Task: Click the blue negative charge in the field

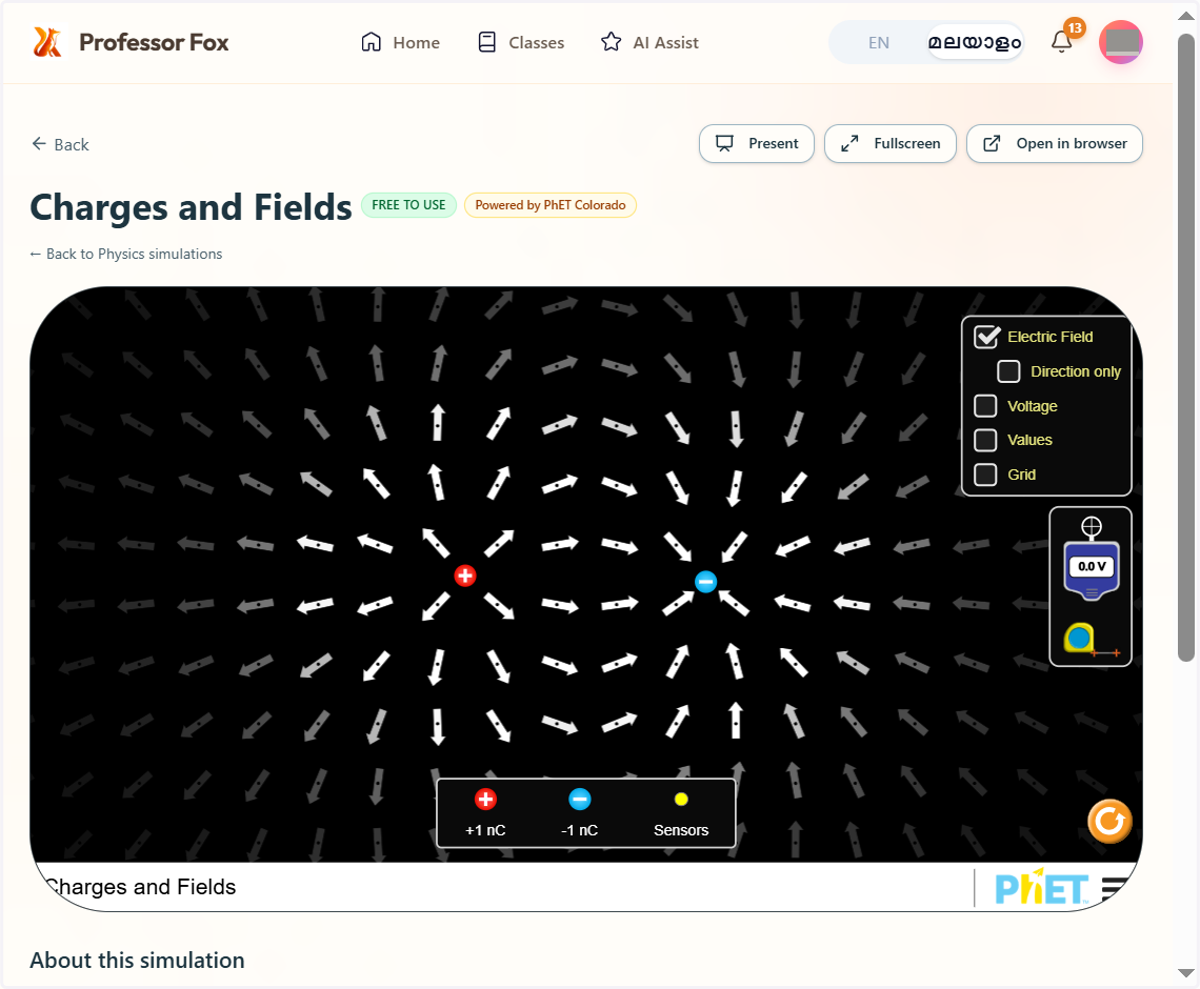Action: [x=706, y=581]
